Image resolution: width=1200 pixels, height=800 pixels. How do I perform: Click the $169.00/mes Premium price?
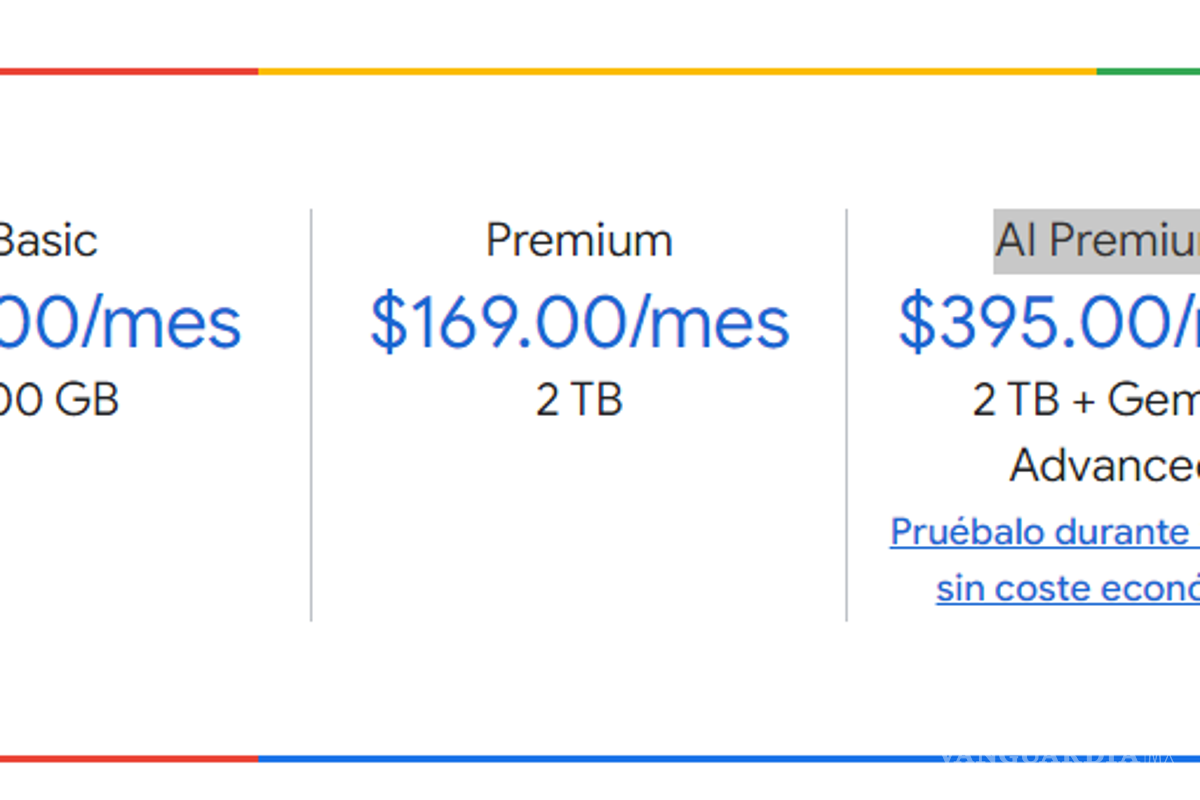pos(579,323)
